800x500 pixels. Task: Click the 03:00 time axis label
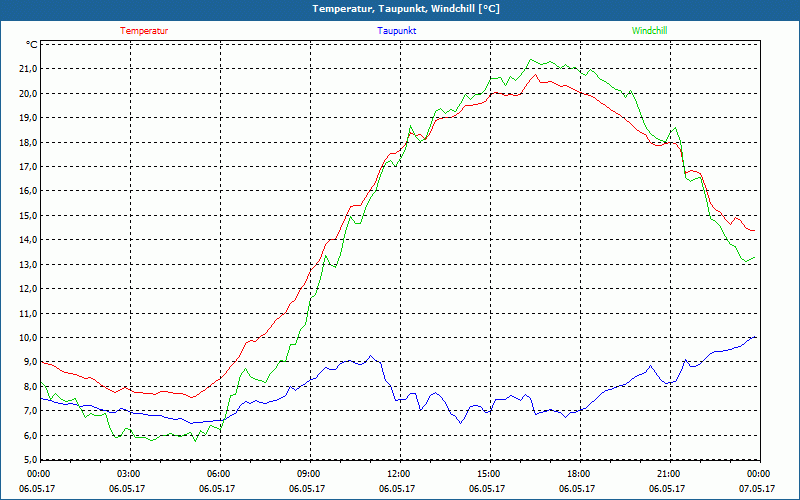(130, 474)
